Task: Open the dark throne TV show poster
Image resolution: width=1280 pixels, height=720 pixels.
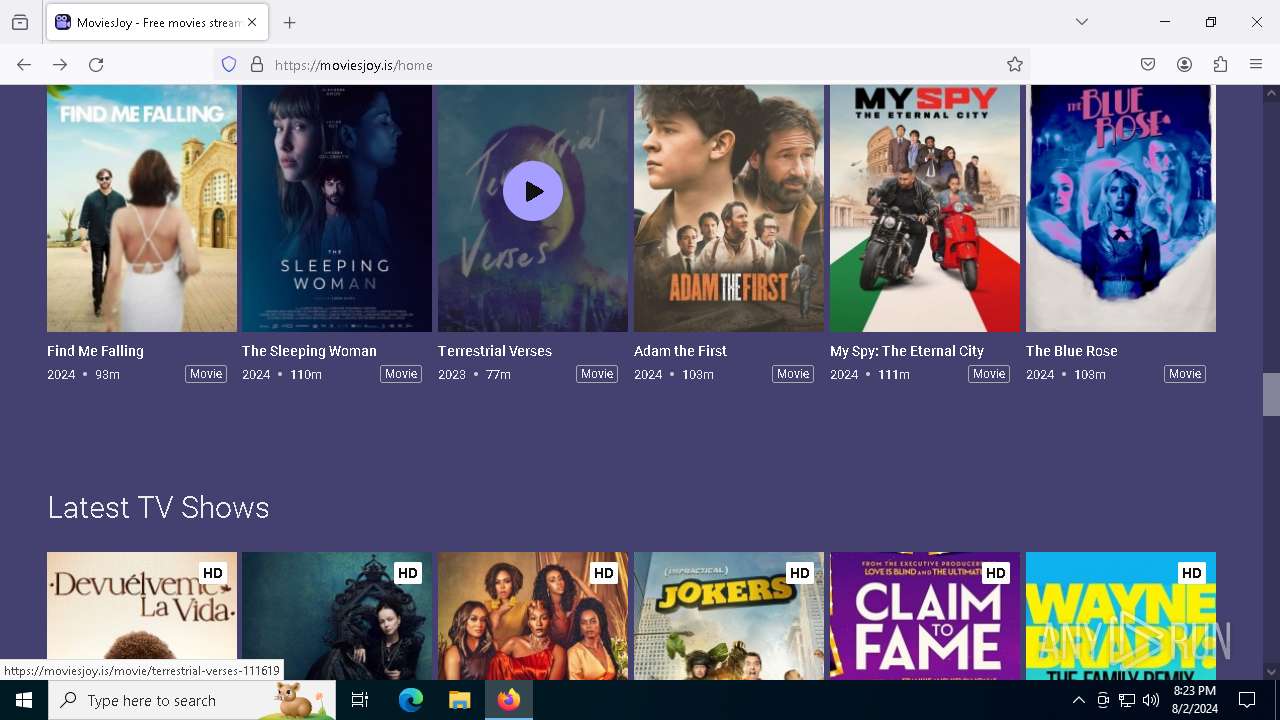Action: point(337,616)
